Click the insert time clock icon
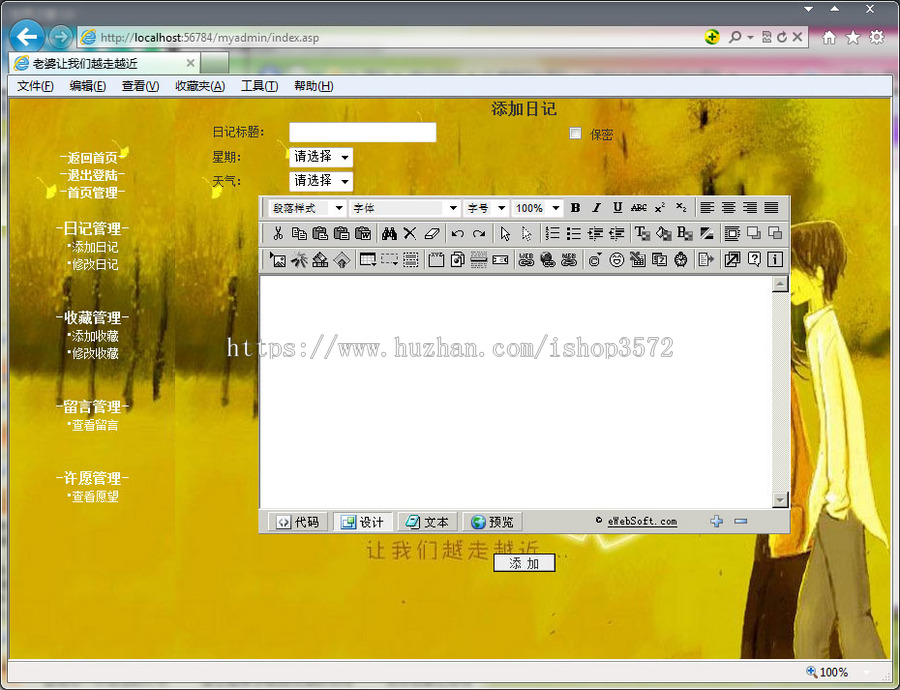This screenshot has width=900, height=690. (681, 259)
